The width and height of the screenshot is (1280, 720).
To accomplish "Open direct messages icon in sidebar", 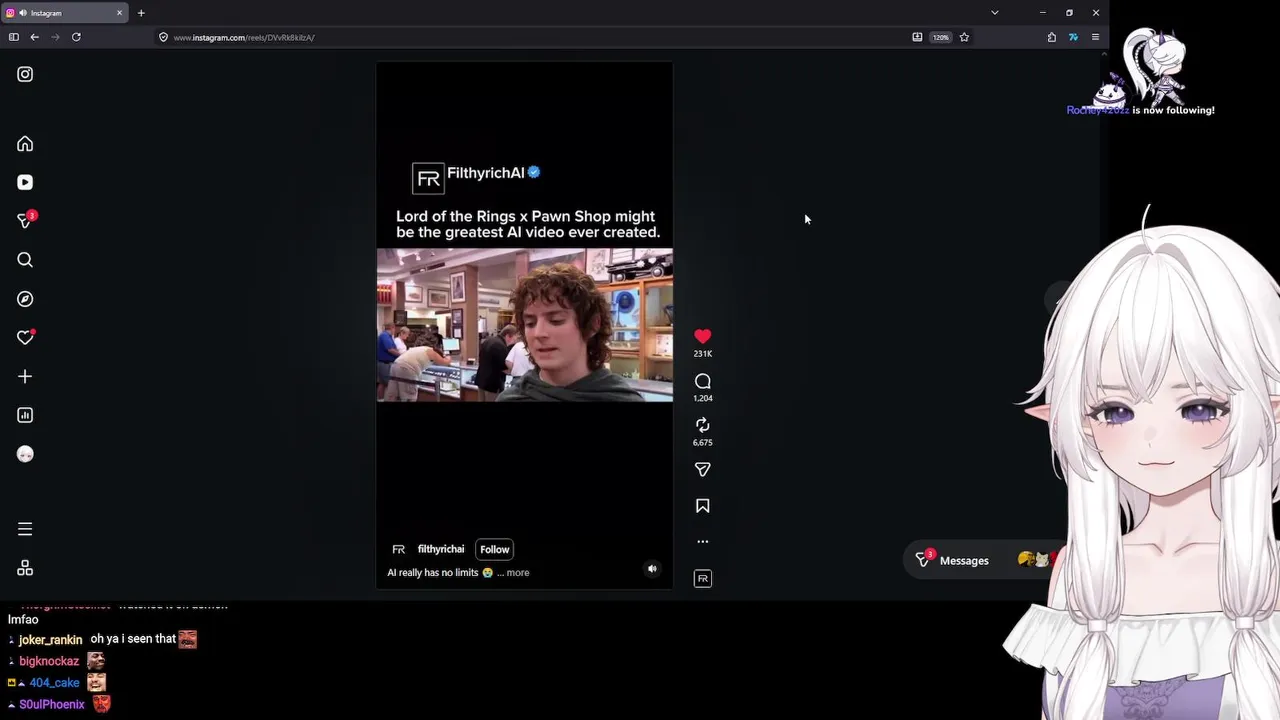I will coord(25,221).
